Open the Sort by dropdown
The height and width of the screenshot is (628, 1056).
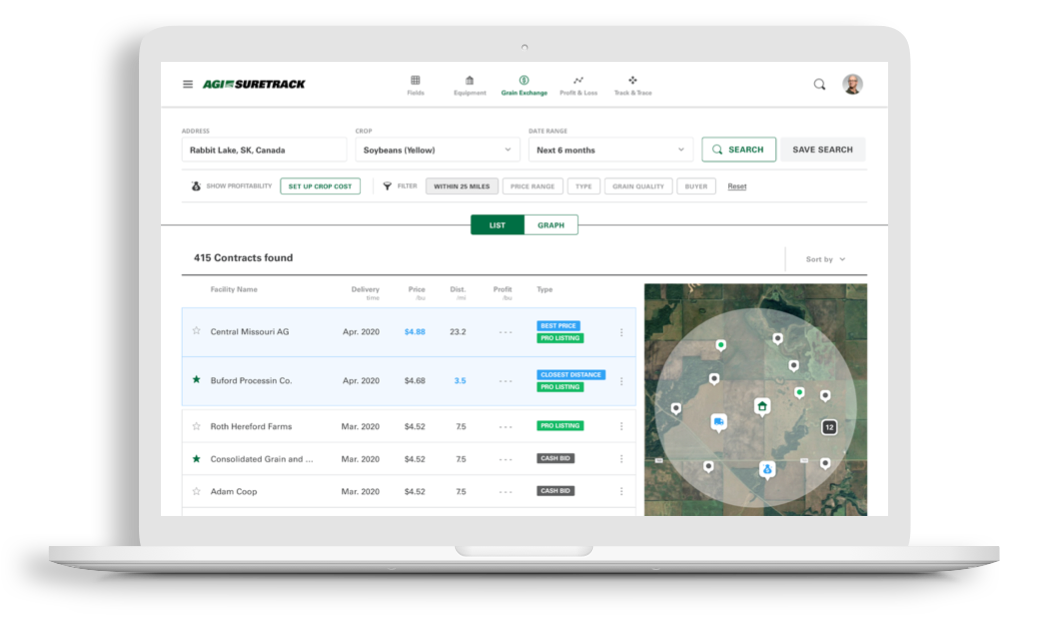pos(825,259)
